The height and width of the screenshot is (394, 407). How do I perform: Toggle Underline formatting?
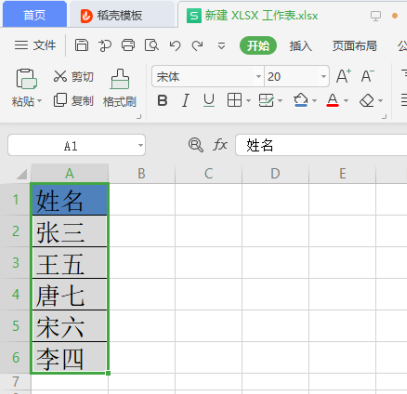tap(209, 100)
